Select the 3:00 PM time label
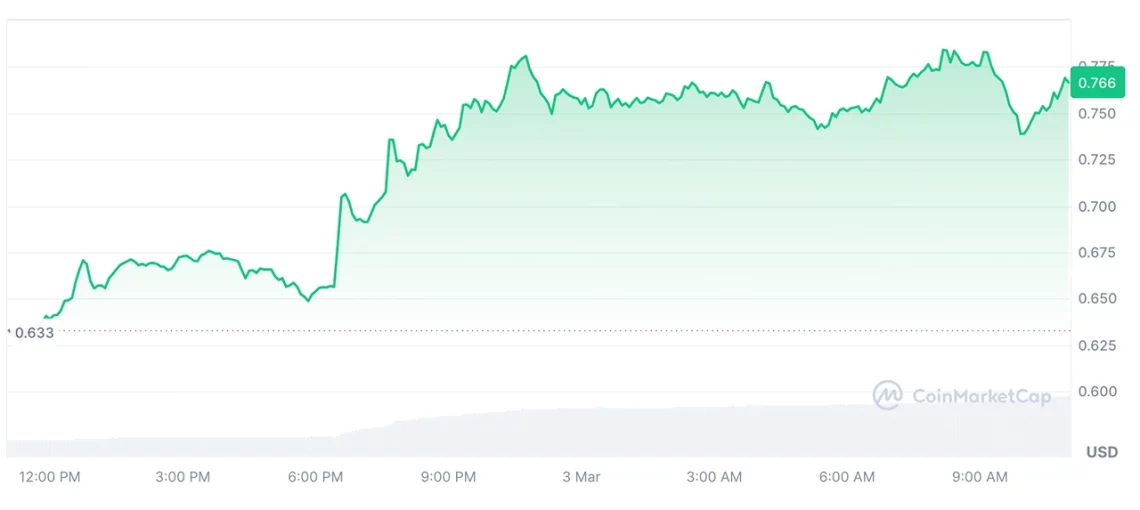 coord(183,478)
